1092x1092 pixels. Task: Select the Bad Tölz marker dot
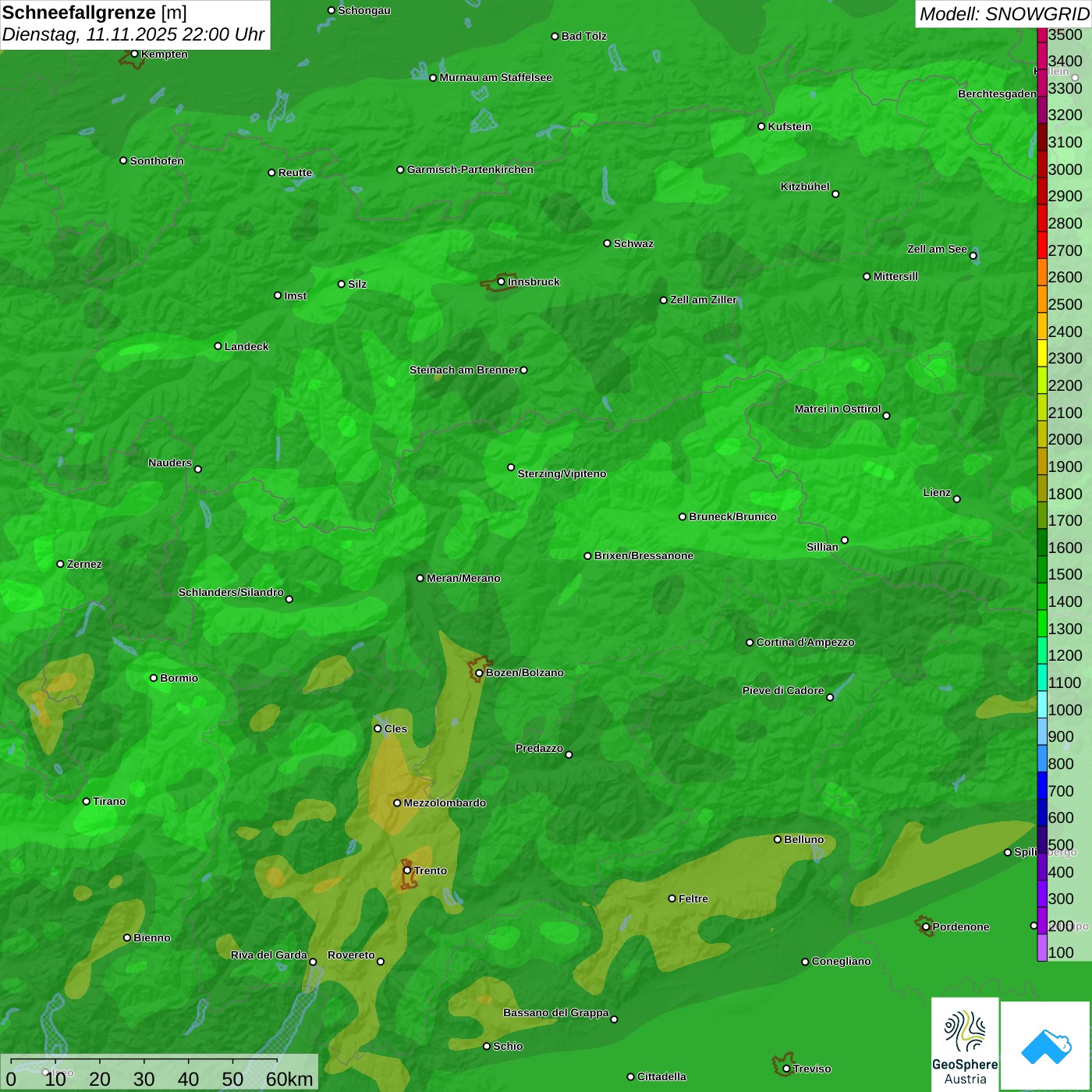(x=555, y=37)
